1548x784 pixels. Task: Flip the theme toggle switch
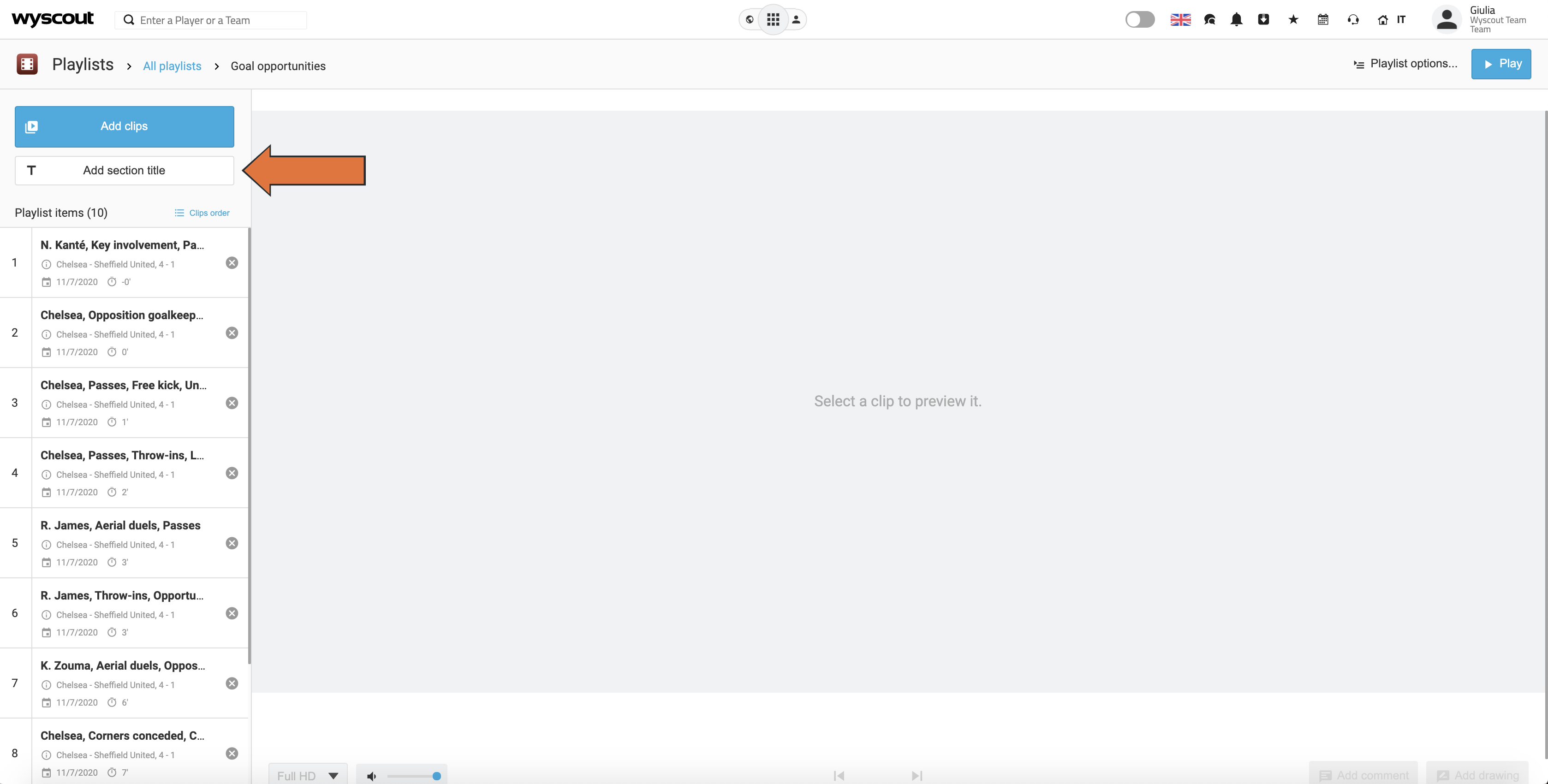[x=1139, y=19]
